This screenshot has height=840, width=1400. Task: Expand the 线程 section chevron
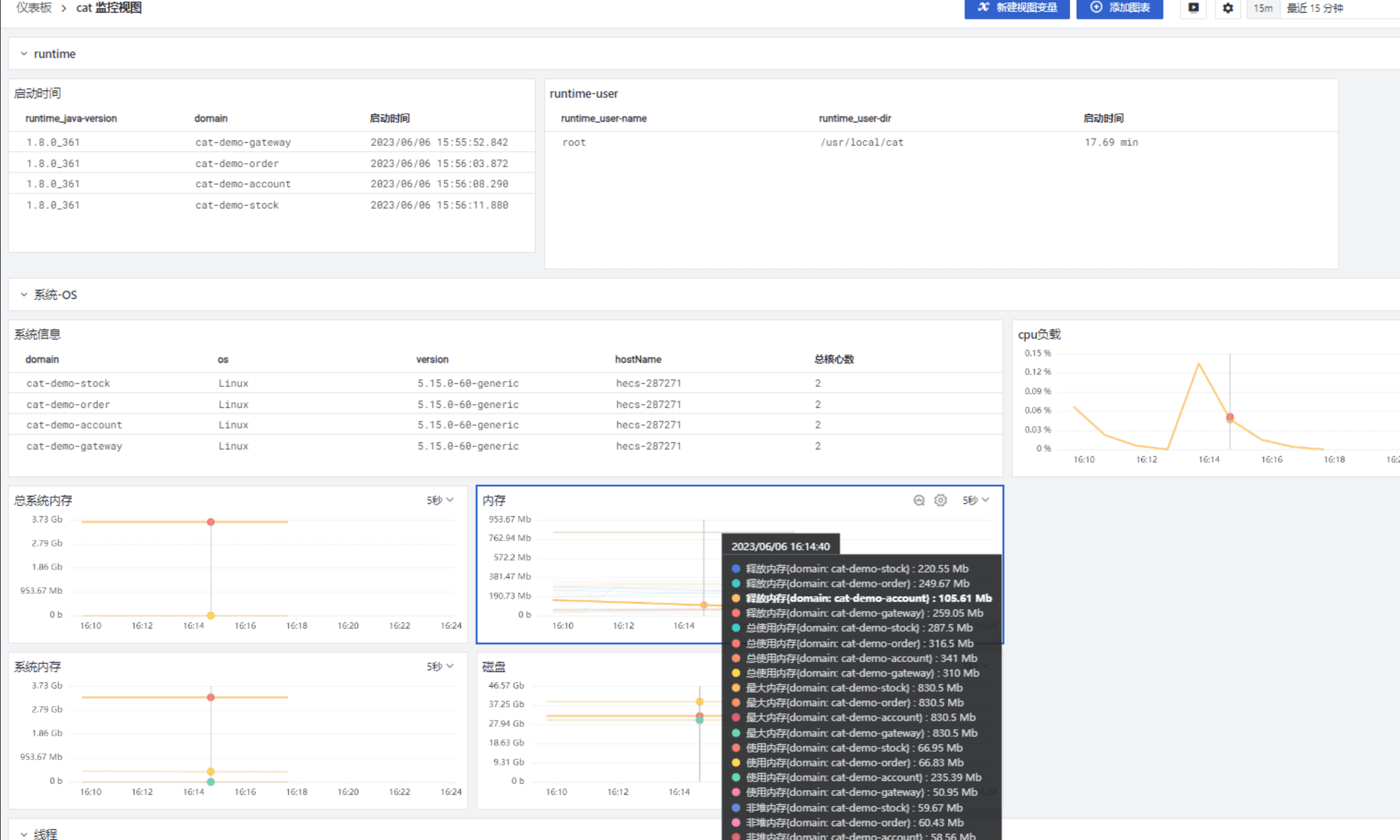point(24,834)
